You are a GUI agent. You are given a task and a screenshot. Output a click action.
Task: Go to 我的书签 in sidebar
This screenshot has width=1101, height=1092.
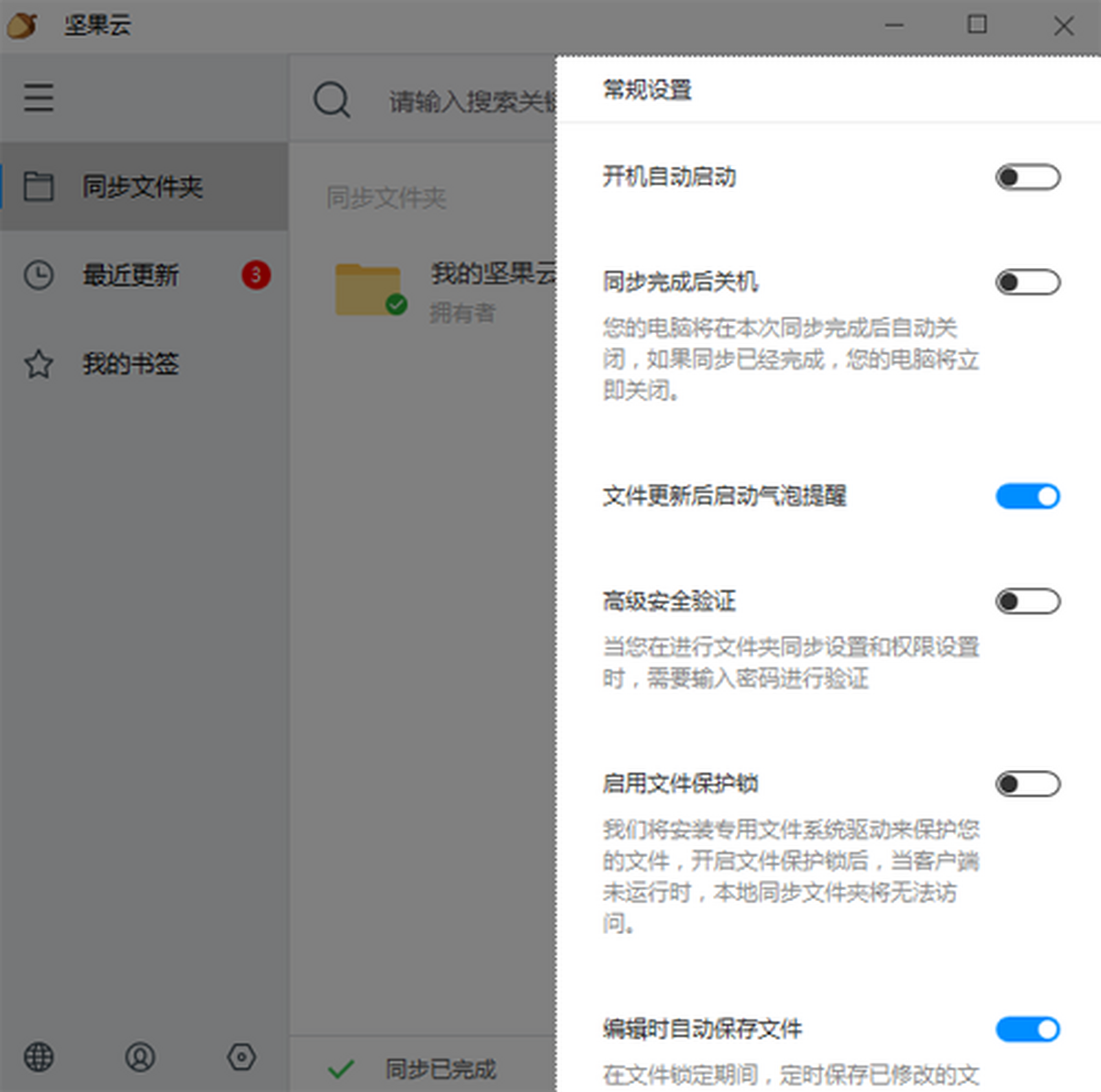click(x=130, y=364)
